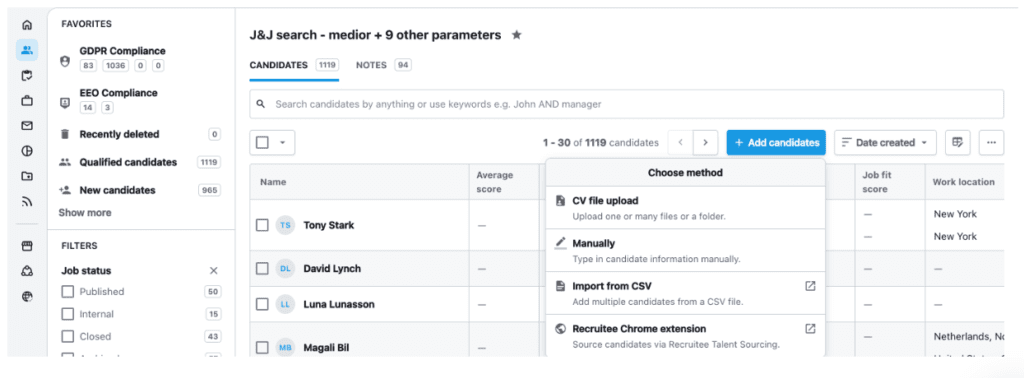Open the RSS feed sidebar icon

click(27, 202)
